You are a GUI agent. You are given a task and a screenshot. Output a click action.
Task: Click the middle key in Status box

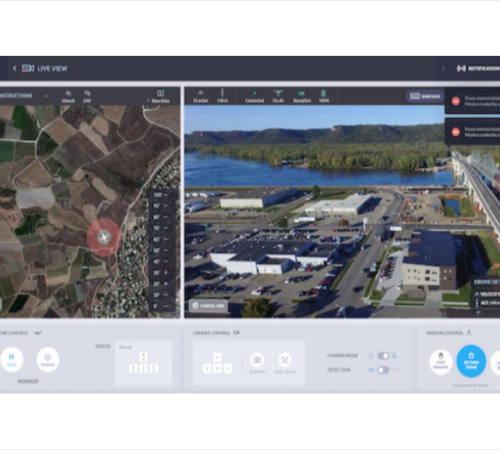click(143, 368)
